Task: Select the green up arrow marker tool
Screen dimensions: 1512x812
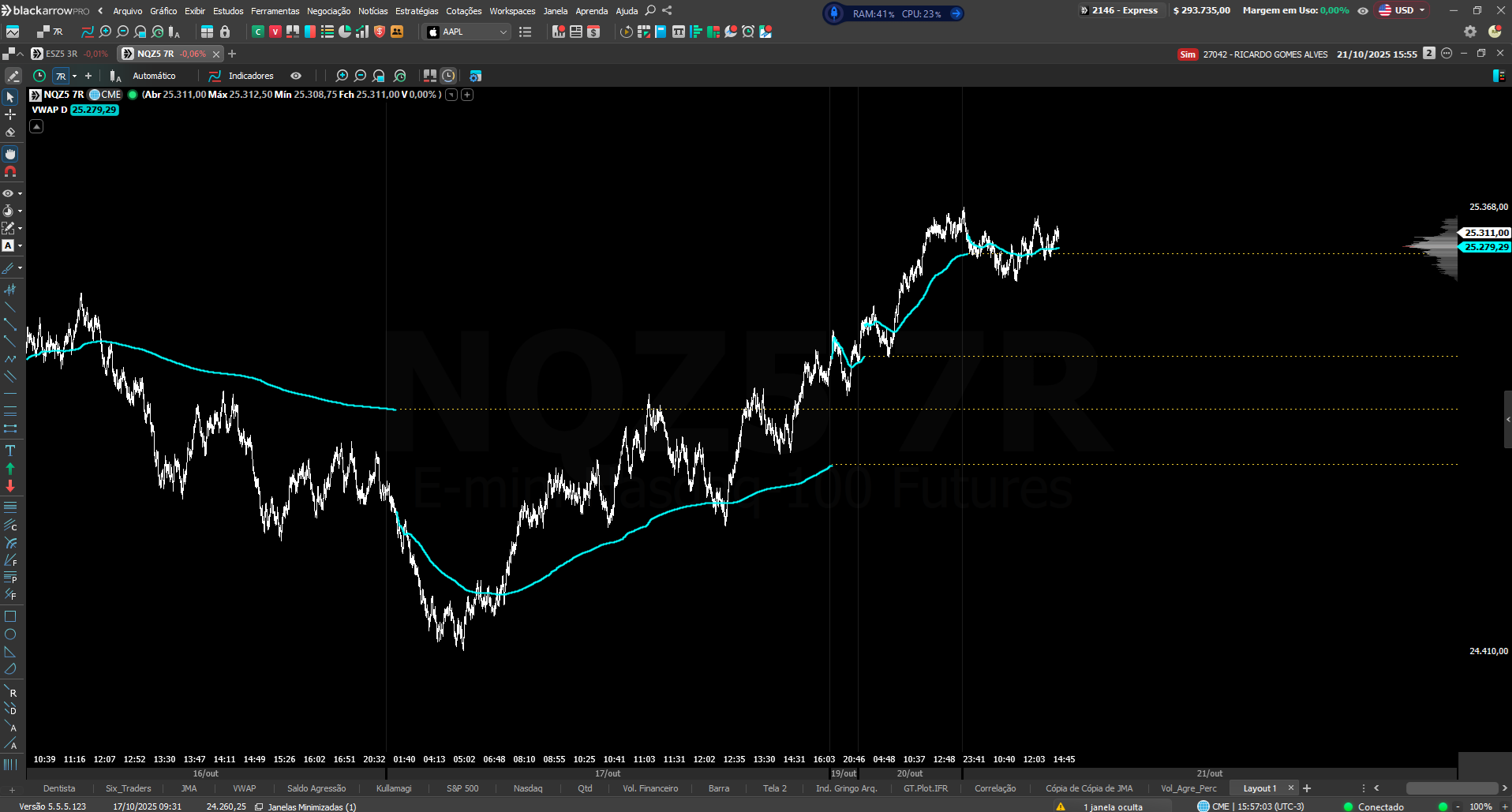Action: [10, 468]
